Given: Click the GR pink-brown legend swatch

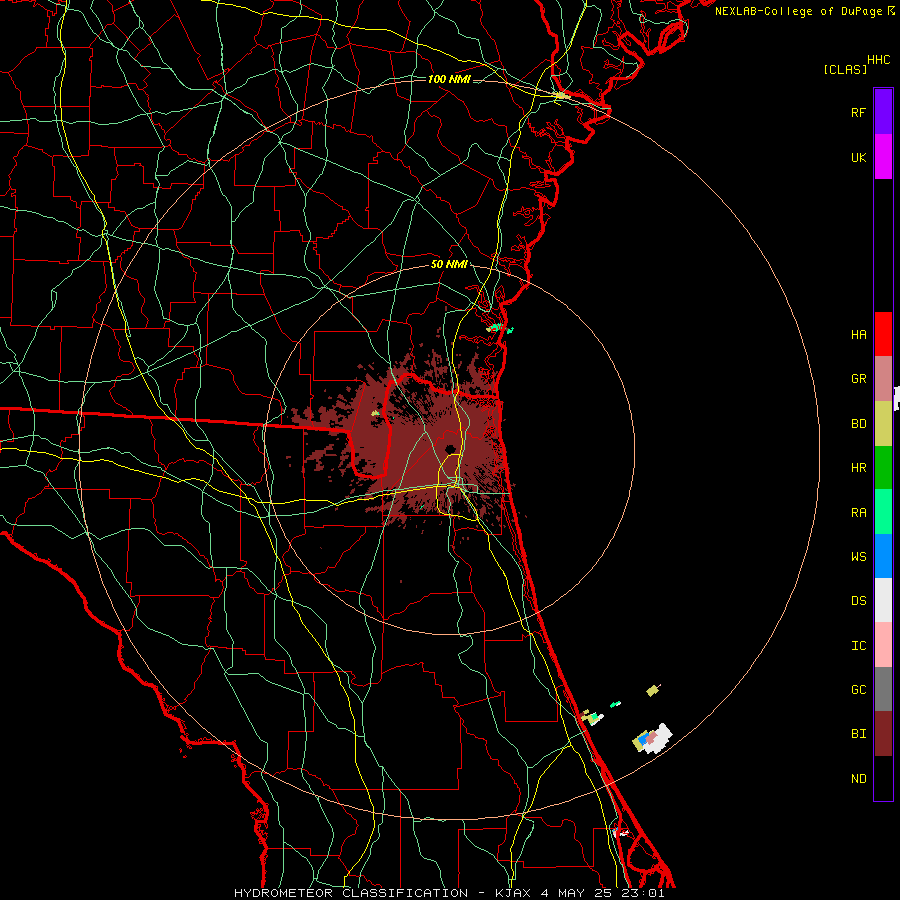Looking at the screenshot, I should (x=883, y=379).
